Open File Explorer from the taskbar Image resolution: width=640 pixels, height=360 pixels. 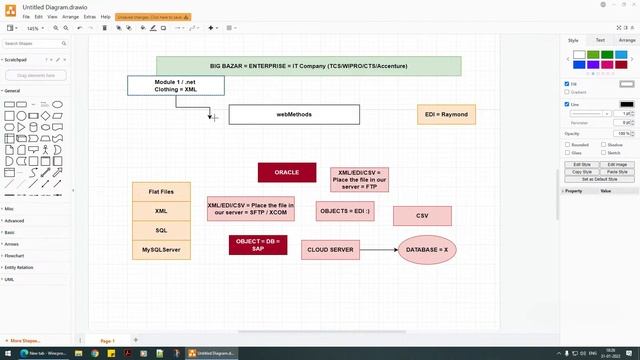(79, 353)
